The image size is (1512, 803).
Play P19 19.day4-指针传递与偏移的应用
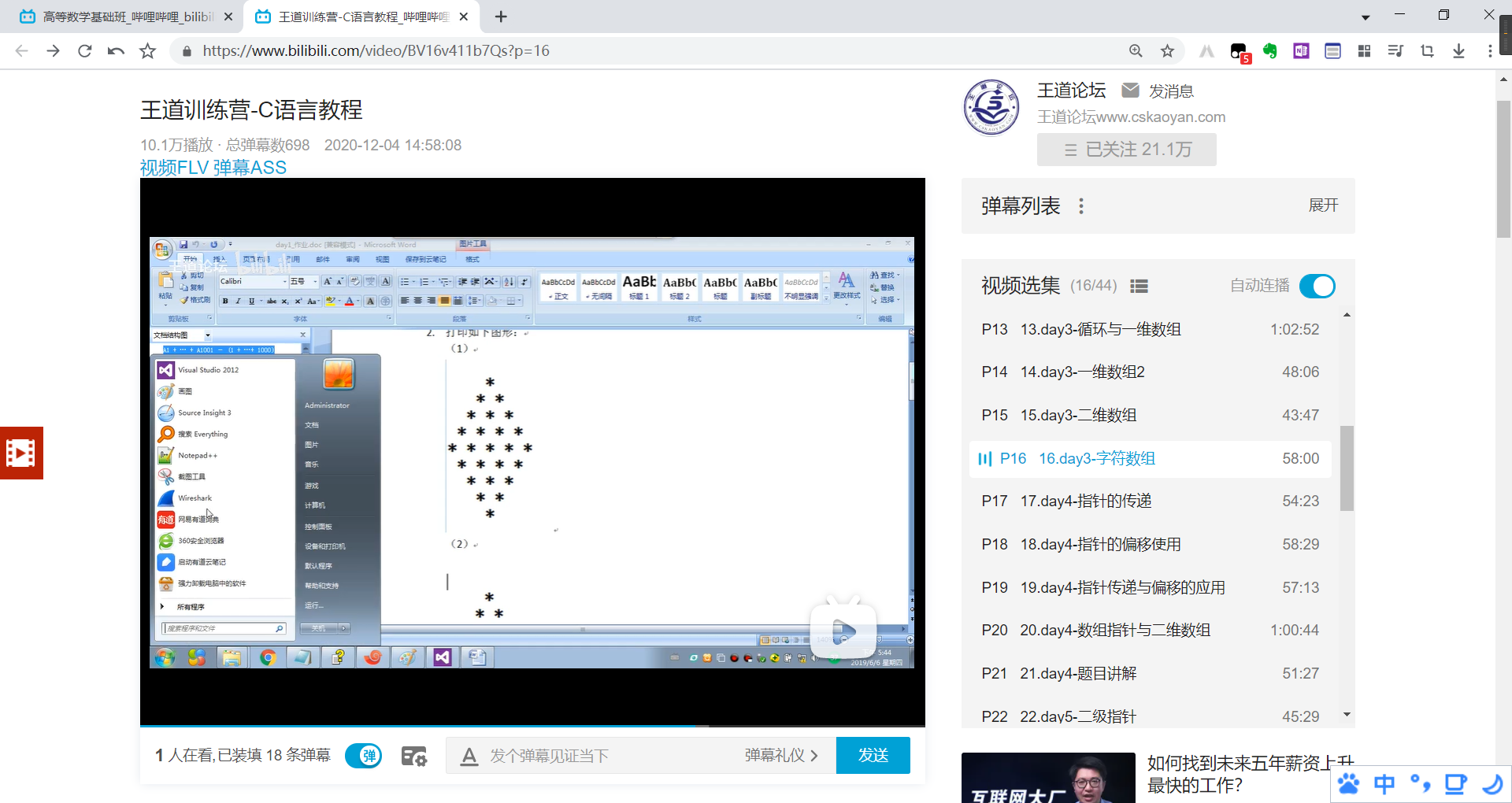click(1150, 587)
